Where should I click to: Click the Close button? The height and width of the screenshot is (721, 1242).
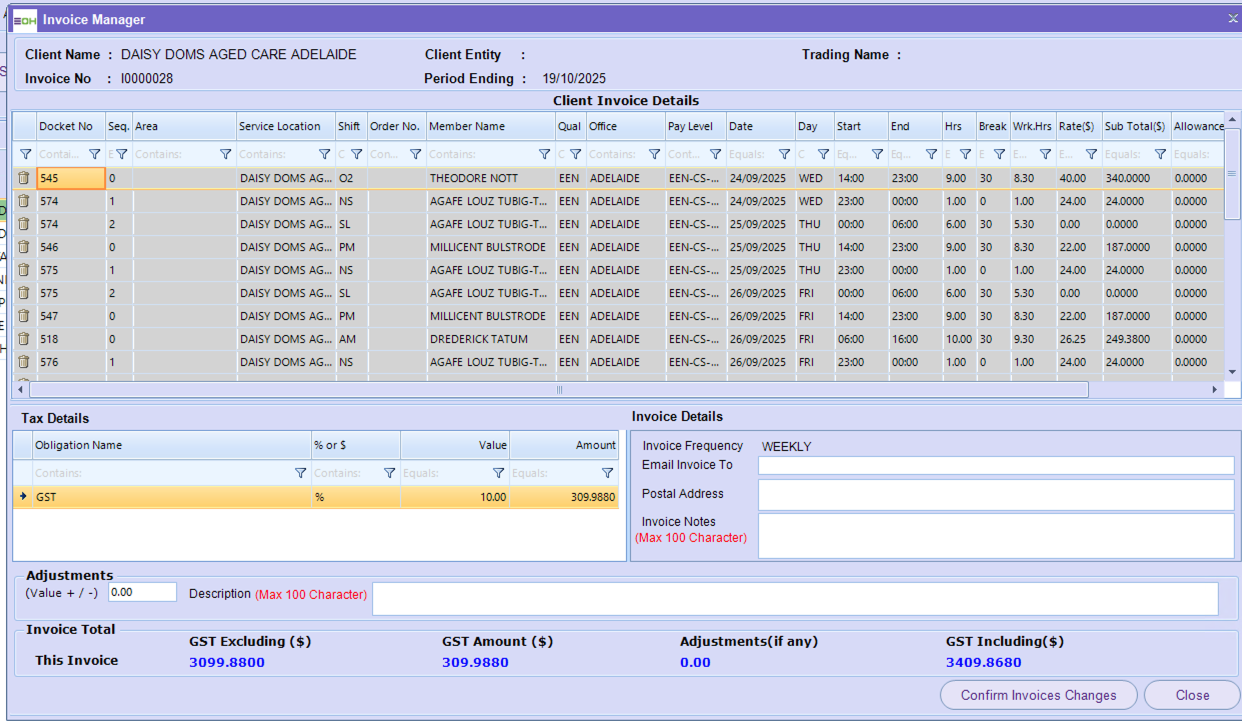[1192, 695]
